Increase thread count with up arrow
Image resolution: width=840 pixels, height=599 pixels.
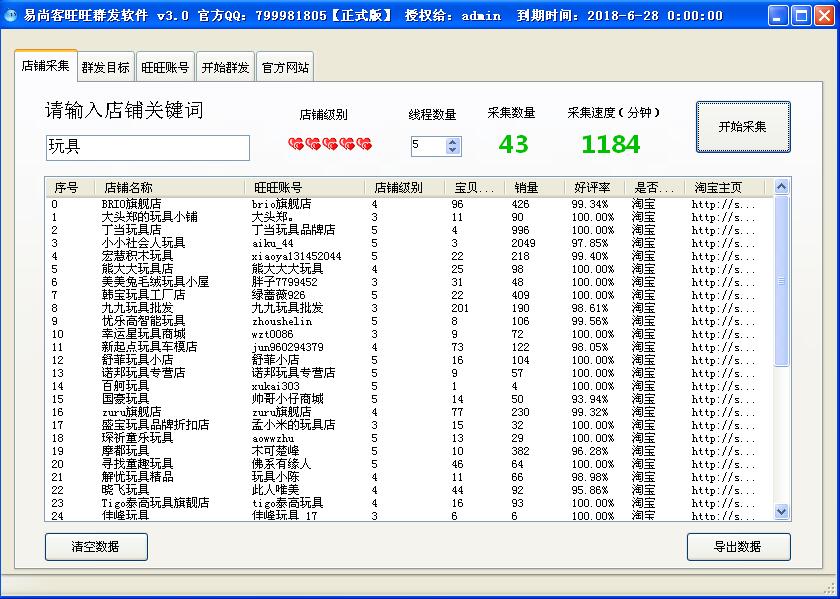click(453, 141)
